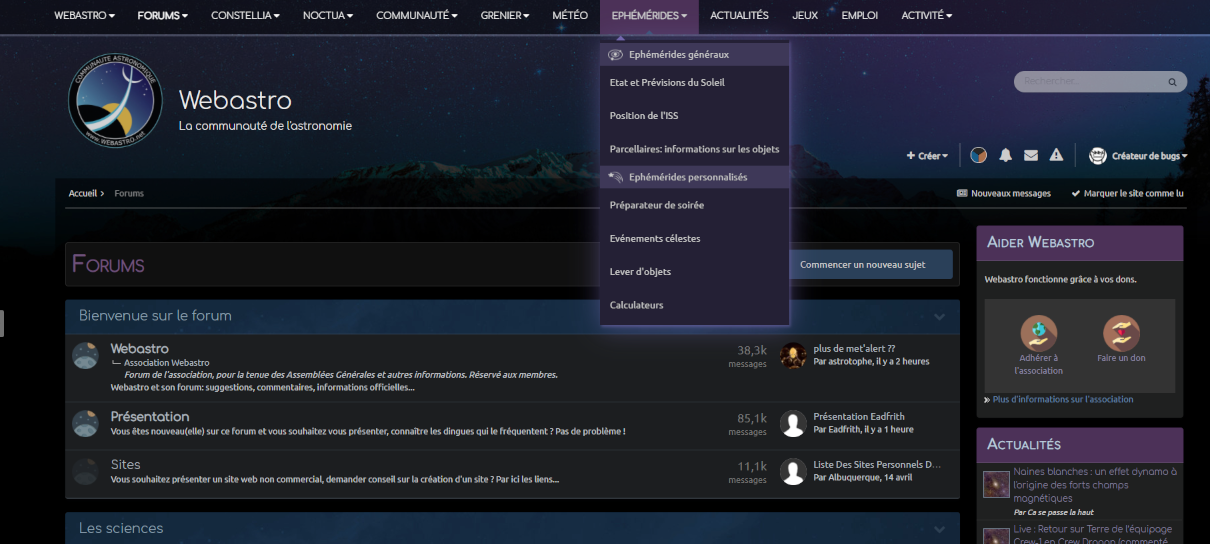
Task: Open the Constellia menu dropdown
Action: pyautogui.click(x=245, y=16)
